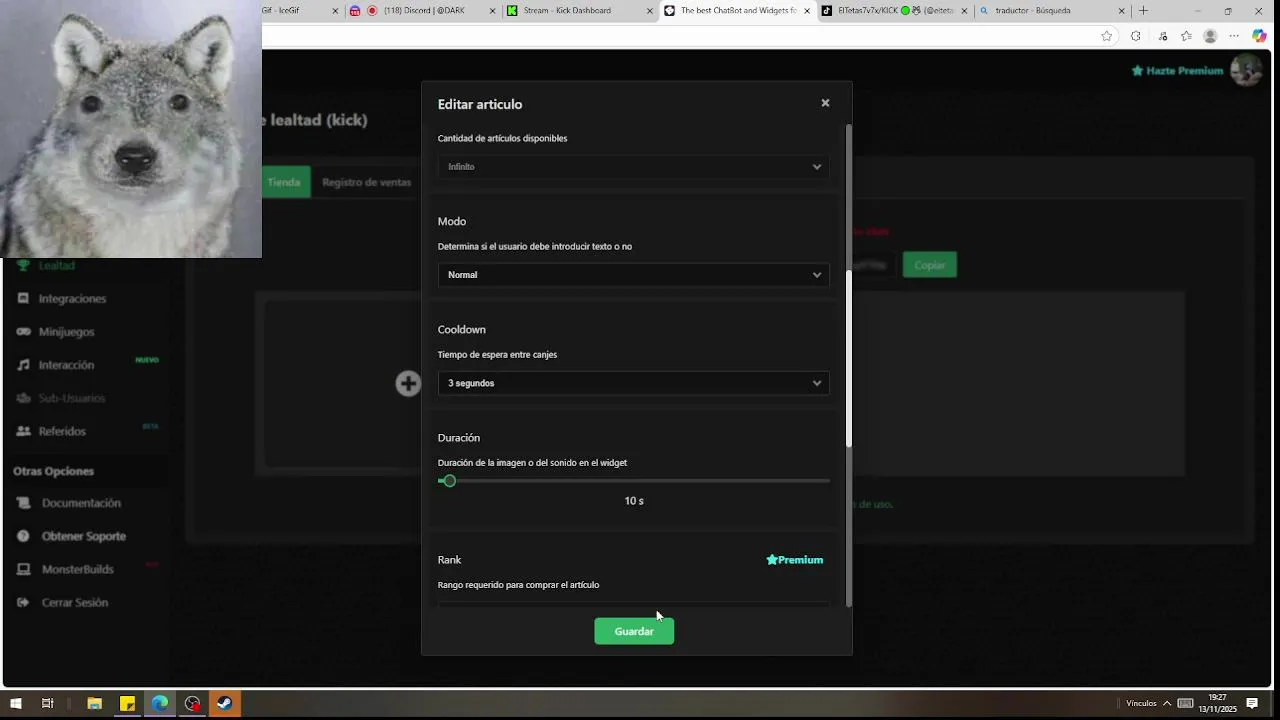Switch to the Stream - Kick Dashboard tab
The height and width of the screenshot is (720, 1280).
pyautogui.click(x=580, y=11)
